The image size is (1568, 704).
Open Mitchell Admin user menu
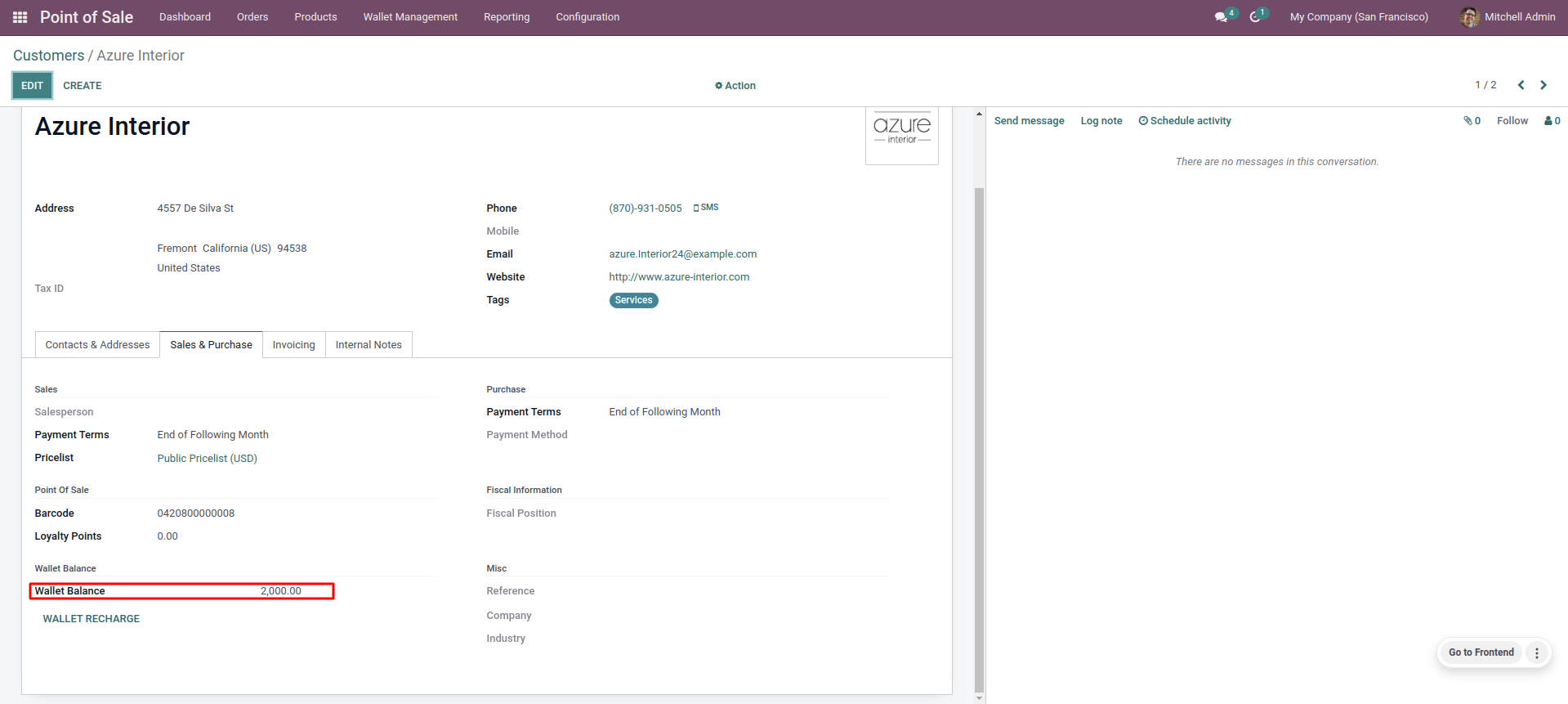tap(1508, 17)
